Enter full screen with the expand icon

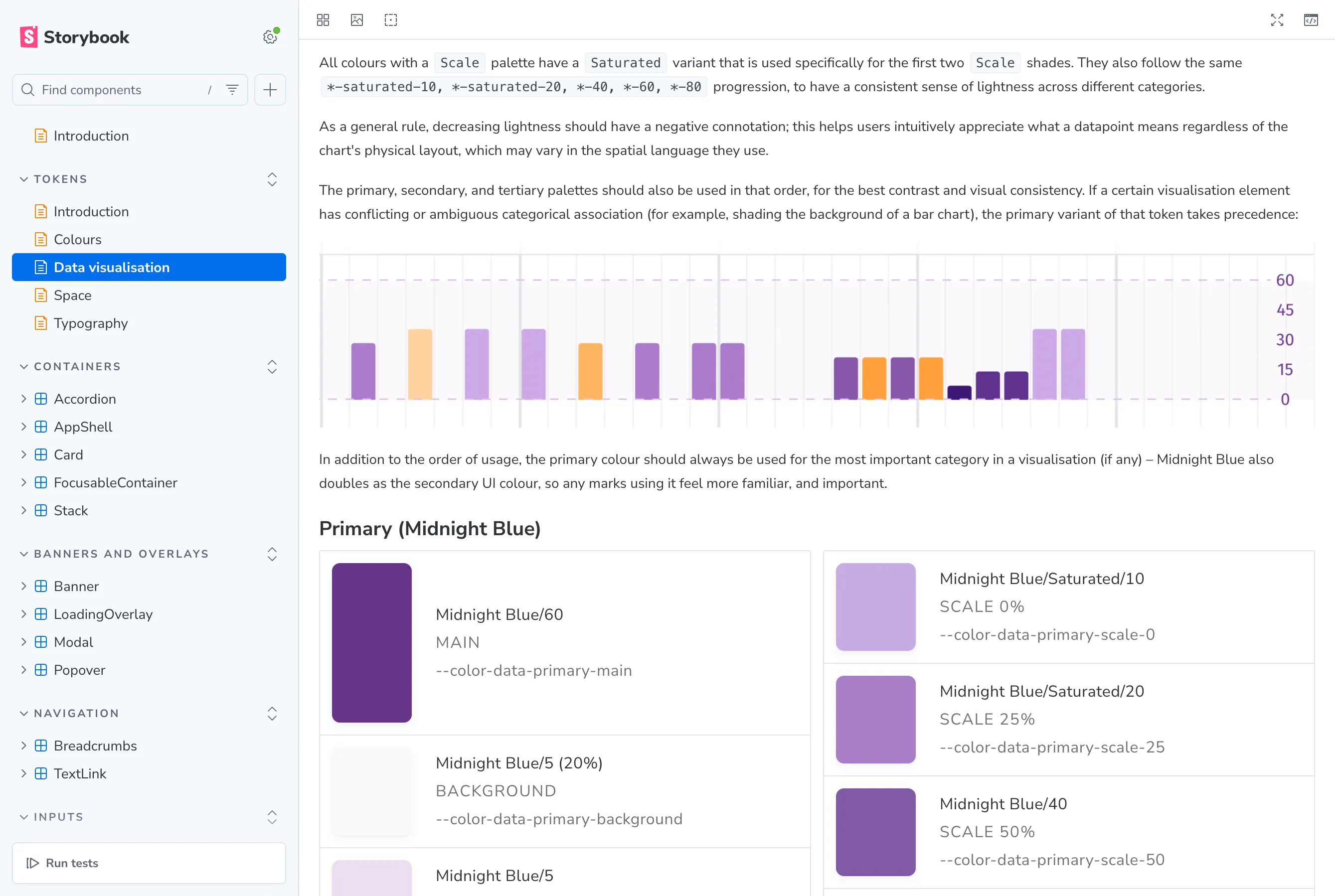1277,20
